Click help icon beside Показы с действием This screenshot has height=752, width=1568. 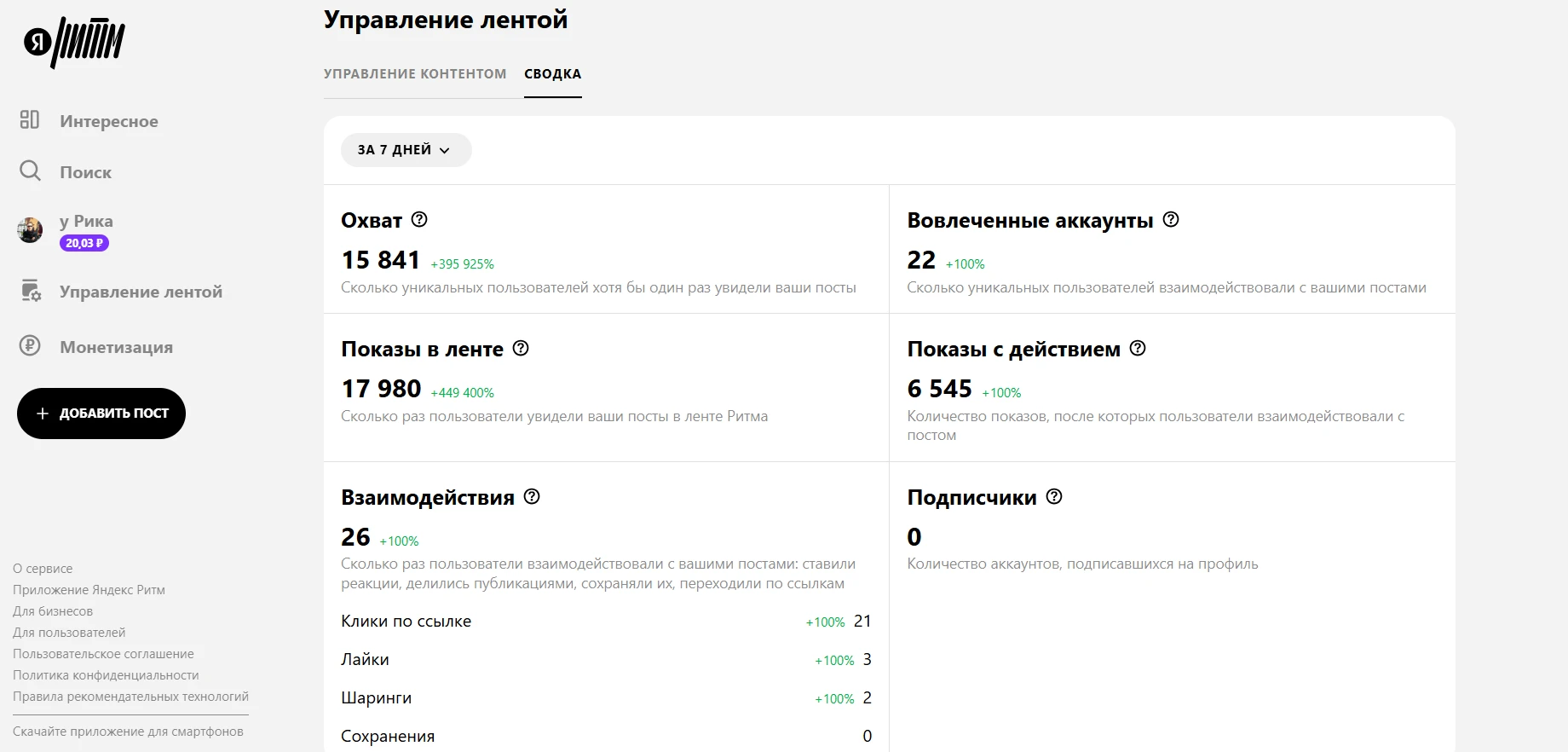pyautogui.click(x=1138, y=348)
